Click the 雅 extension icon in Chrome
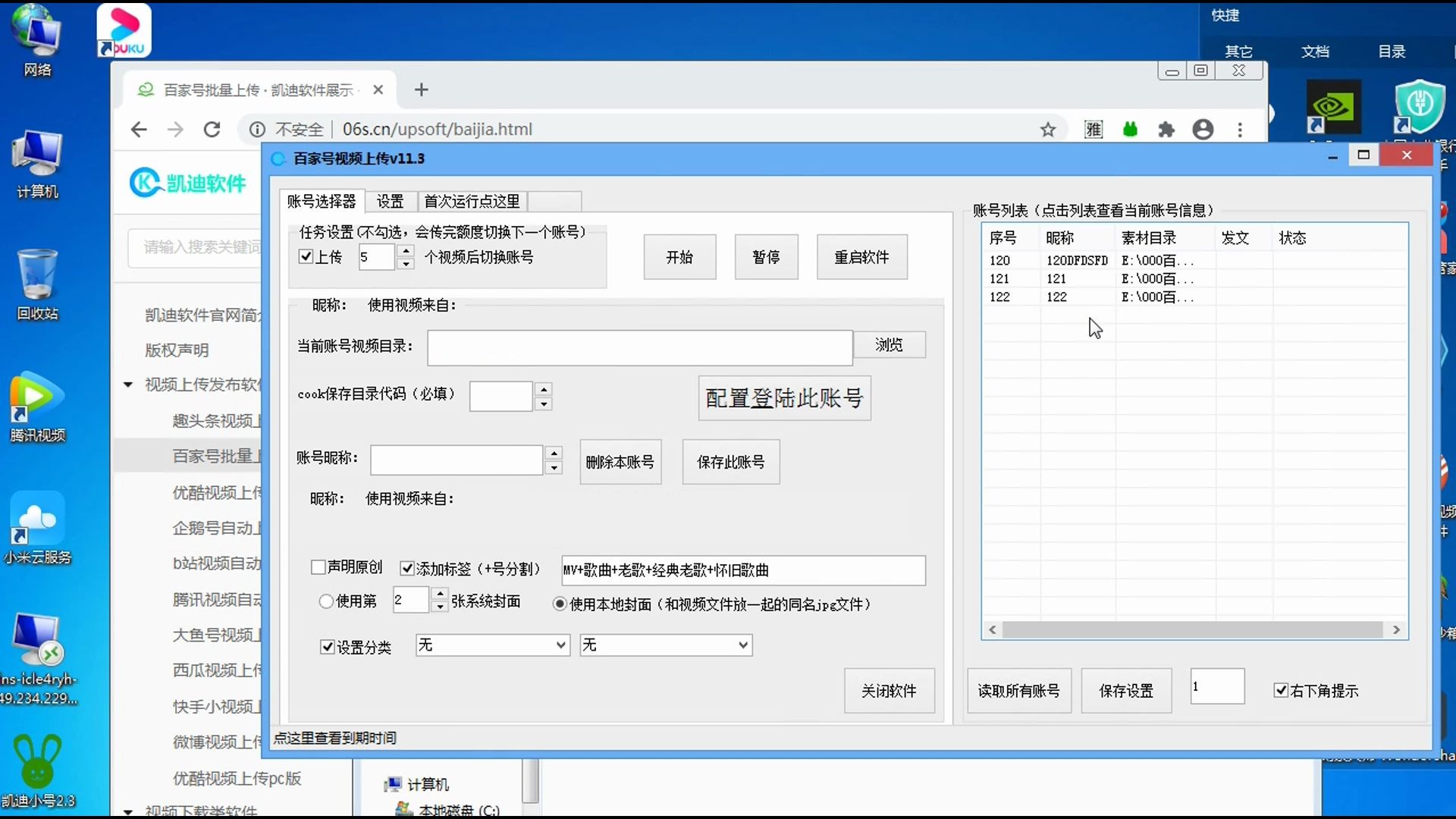This screenshot has width=1456, height=819. pos(1094,130)
